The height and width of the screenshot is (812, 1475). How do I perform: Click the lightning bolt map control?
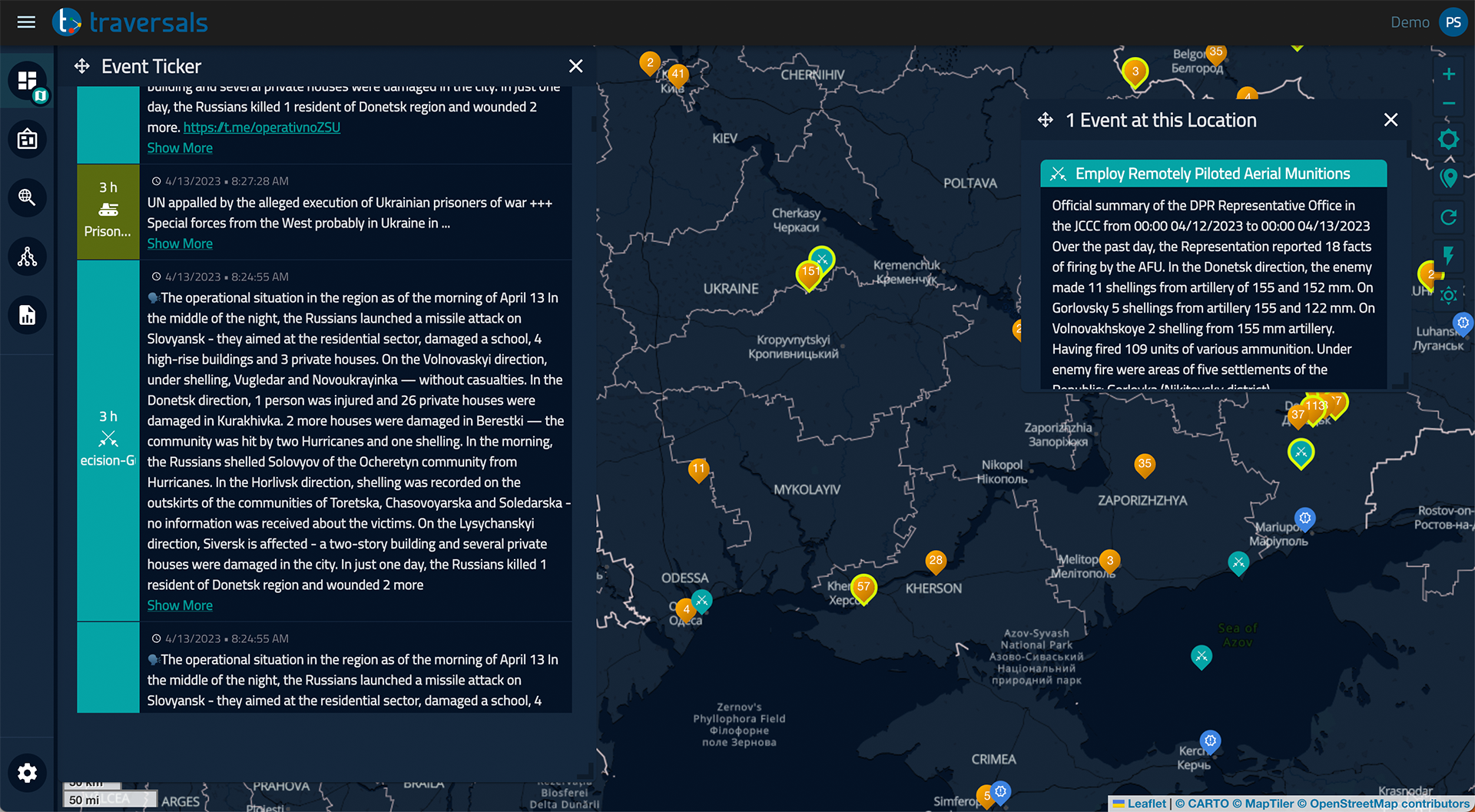point(1448,256)
